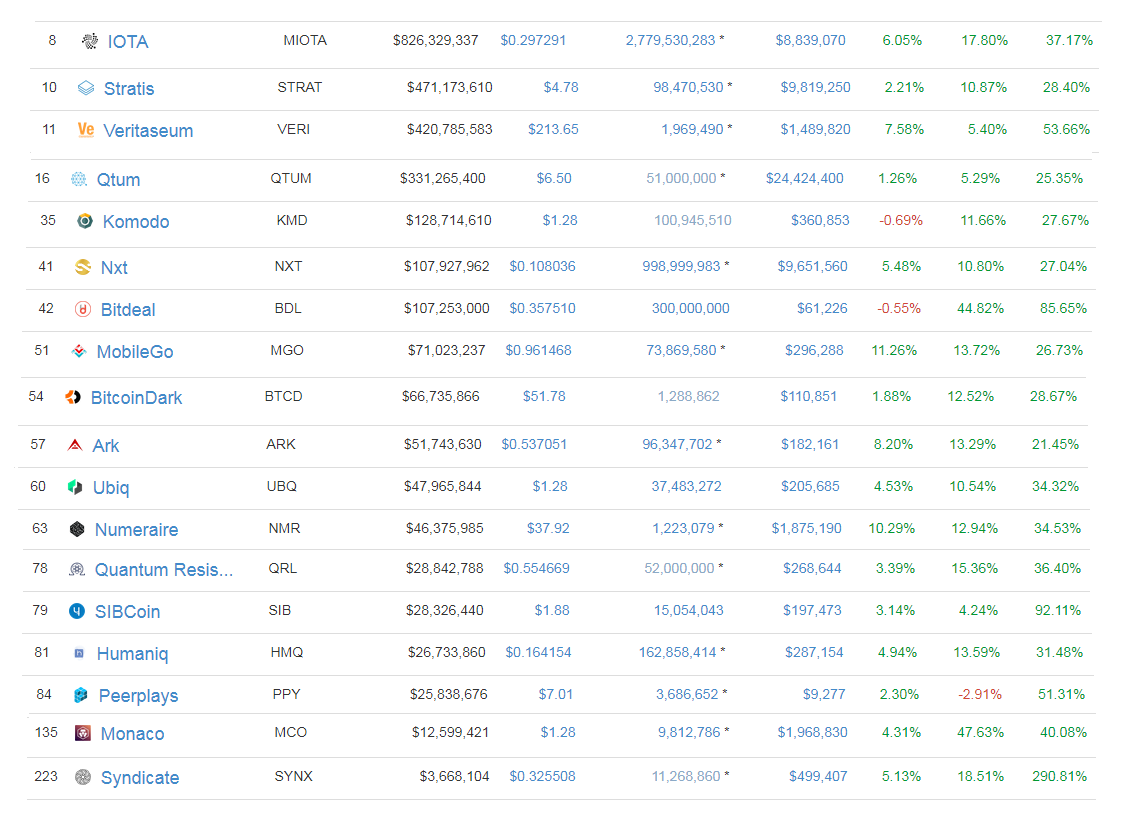The height and width of the screenshot is (813, 1139).
Task: Open the Bitdeal name link
Action: tap(128, 310)
